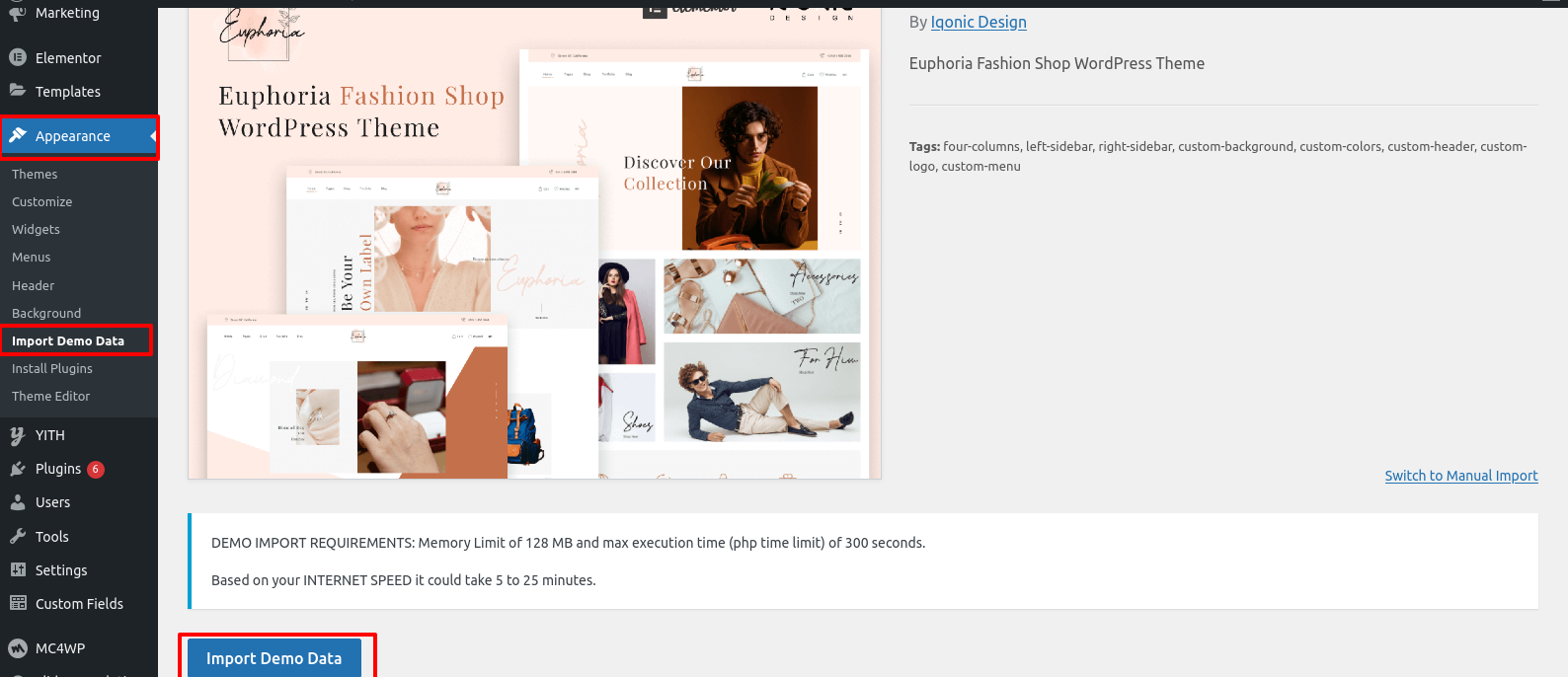Click the Euphoria Fashion Shop WordPress Theme description
The image size is (1568, 677).
(1057, 63)
